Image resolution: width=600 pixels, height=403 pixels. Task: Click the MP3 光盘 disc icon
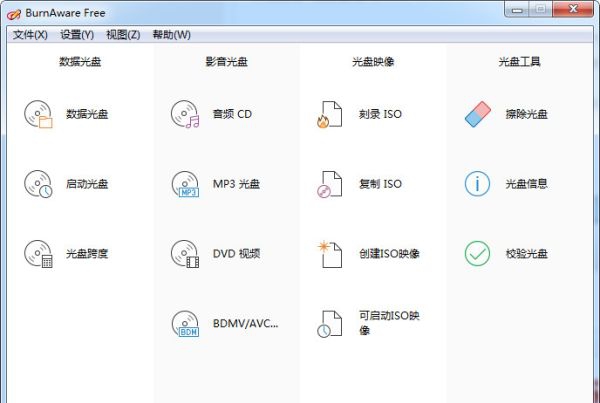click(x=185, y=184)
